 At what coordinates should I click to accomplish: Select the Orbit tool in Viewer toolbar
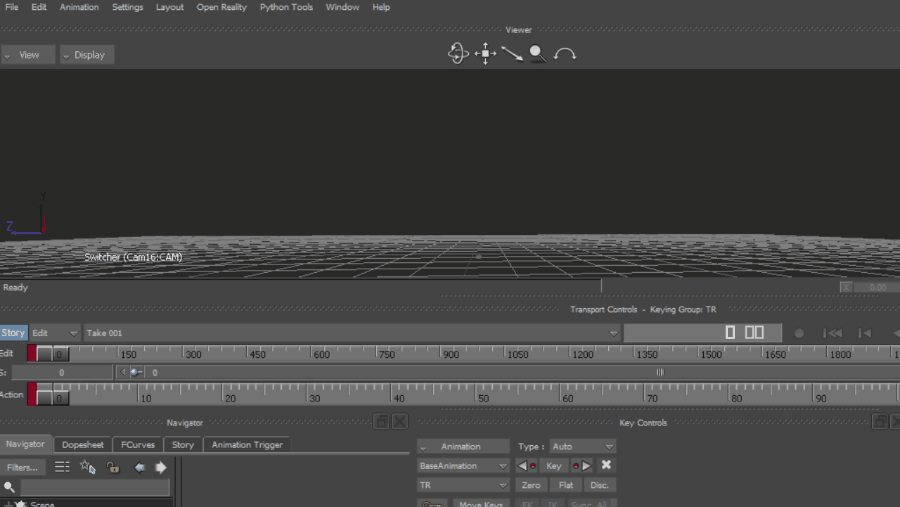458,53
